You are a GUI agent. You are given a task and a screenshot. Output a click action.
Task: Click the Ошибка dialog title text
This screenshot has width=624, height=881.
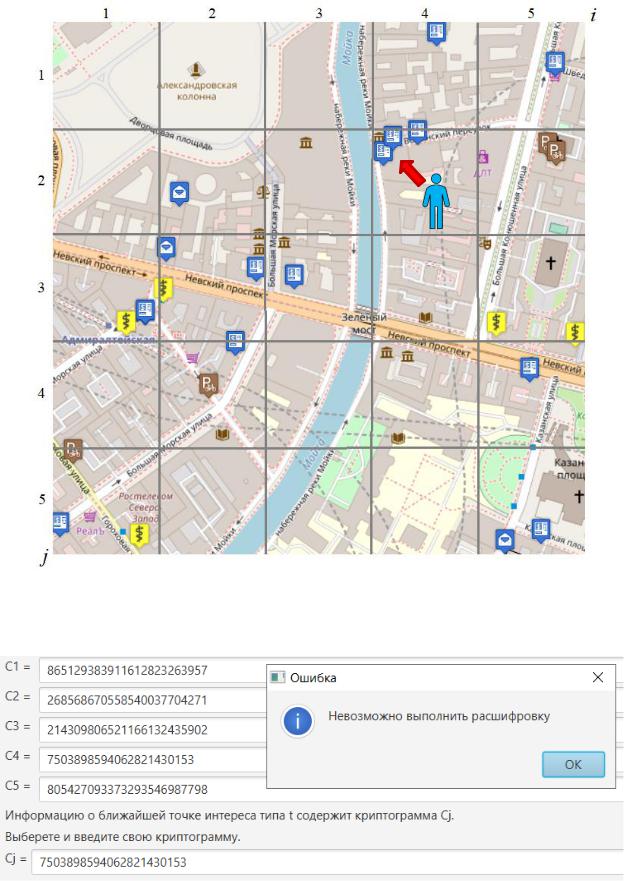click(x=313, y=678)
